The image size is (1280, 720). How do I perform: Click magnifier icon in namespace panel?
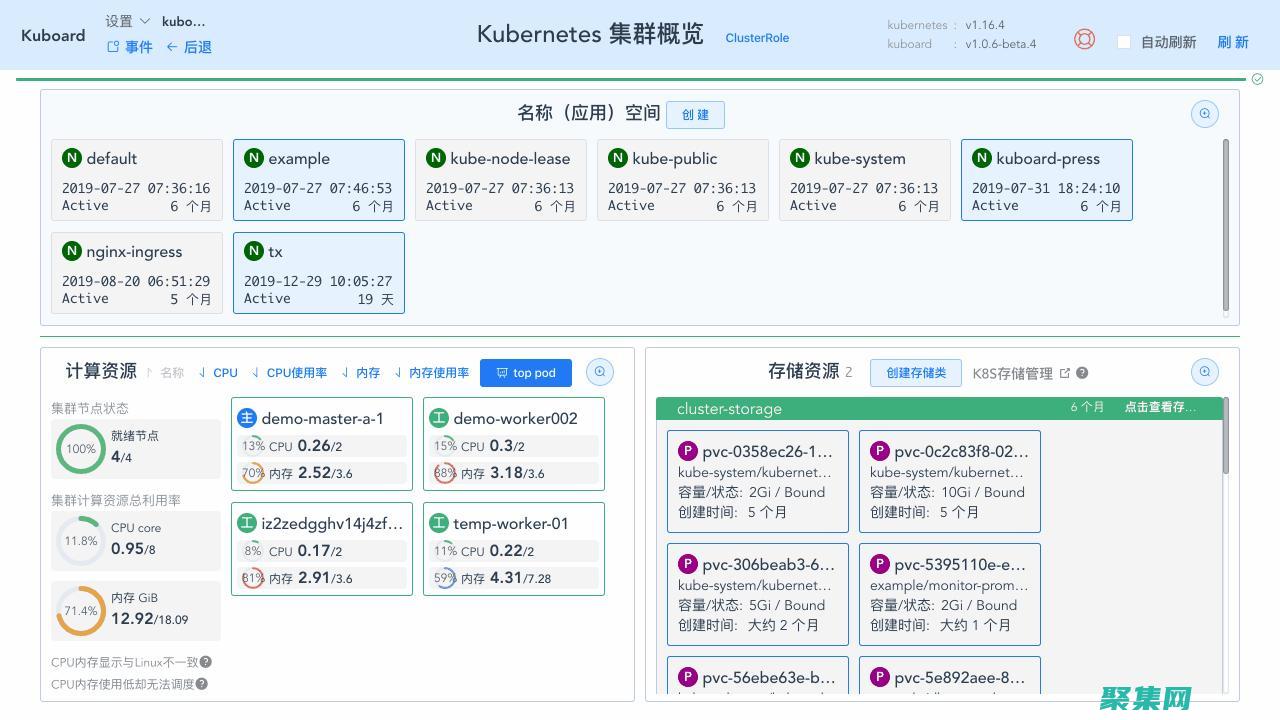(x=1204, y=114)
